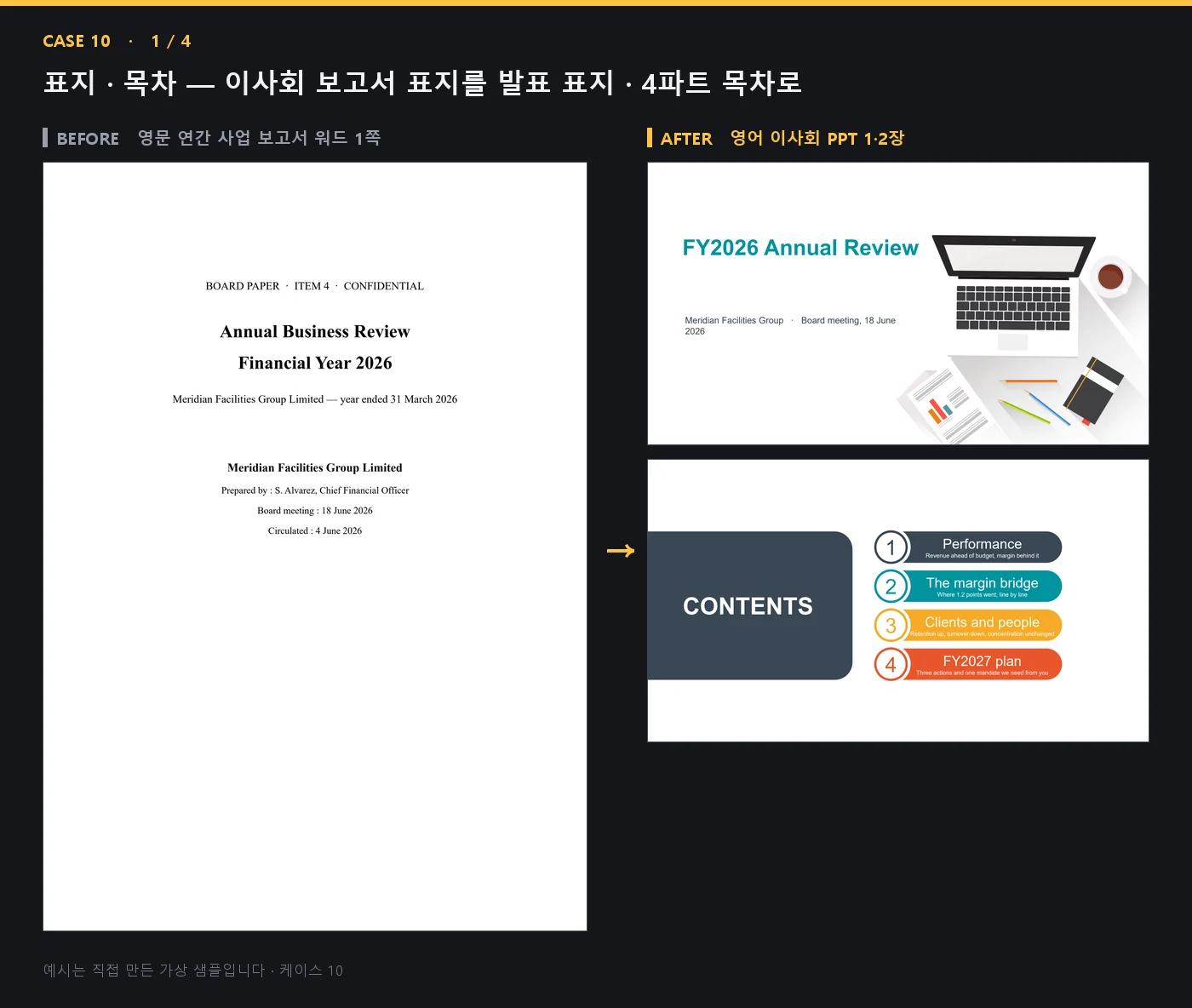The image size is (1192, 1008).
Task: Select the Performance contents pill
Action: coord(982,547)
